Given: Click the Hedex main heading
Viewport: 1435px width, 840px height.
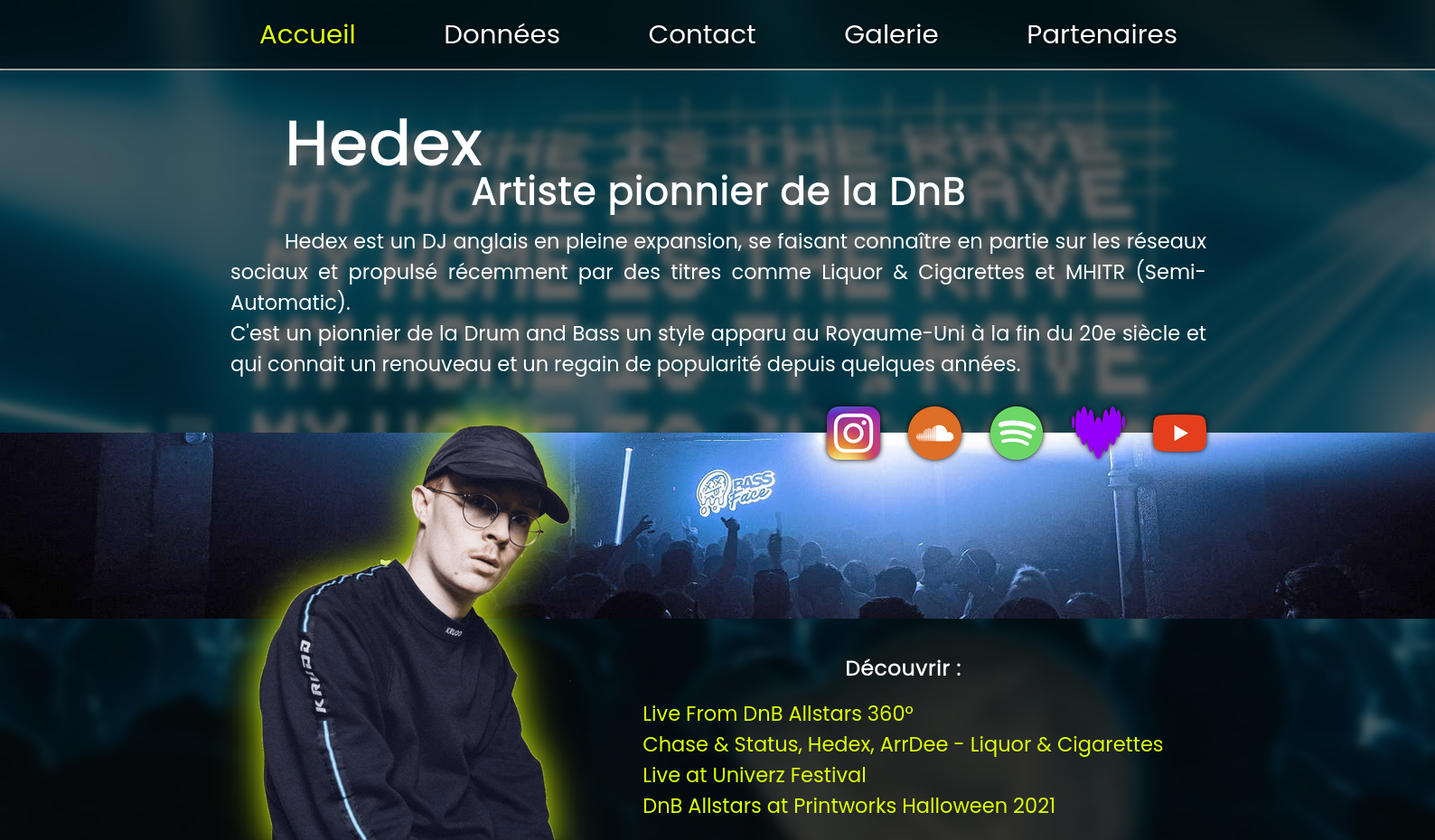Looking at the screenshot, I should click(384, 144).
